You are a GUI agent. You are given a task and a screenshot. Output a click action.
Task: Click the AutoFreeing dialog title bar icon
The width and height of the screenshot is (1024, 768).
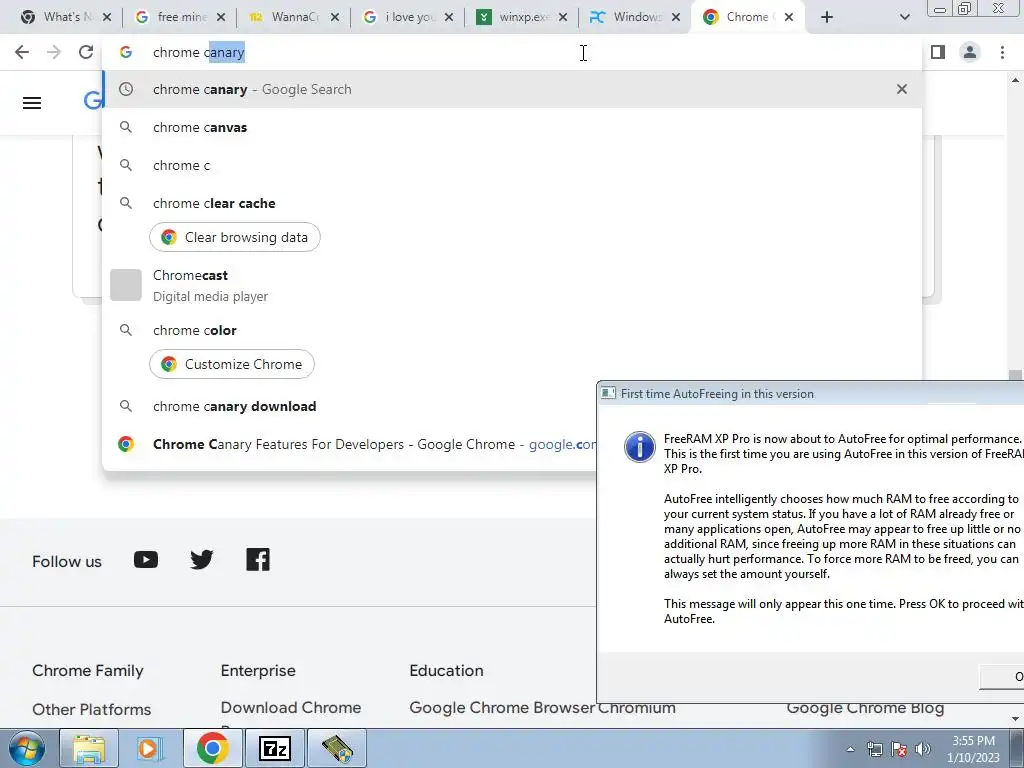point(608,393)
